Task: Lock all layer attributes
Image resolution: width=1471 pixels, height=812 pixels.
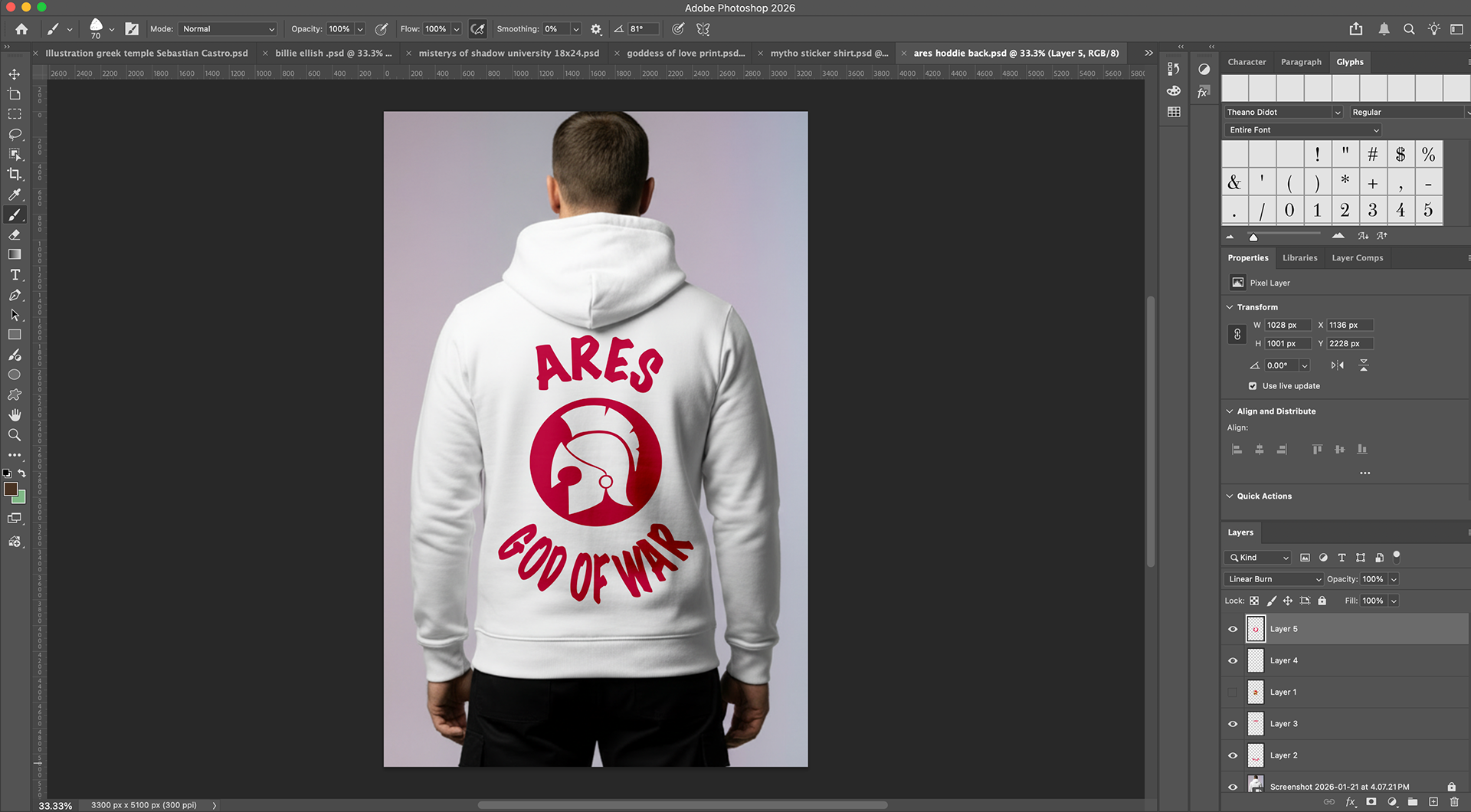Action: point(1322,601)
